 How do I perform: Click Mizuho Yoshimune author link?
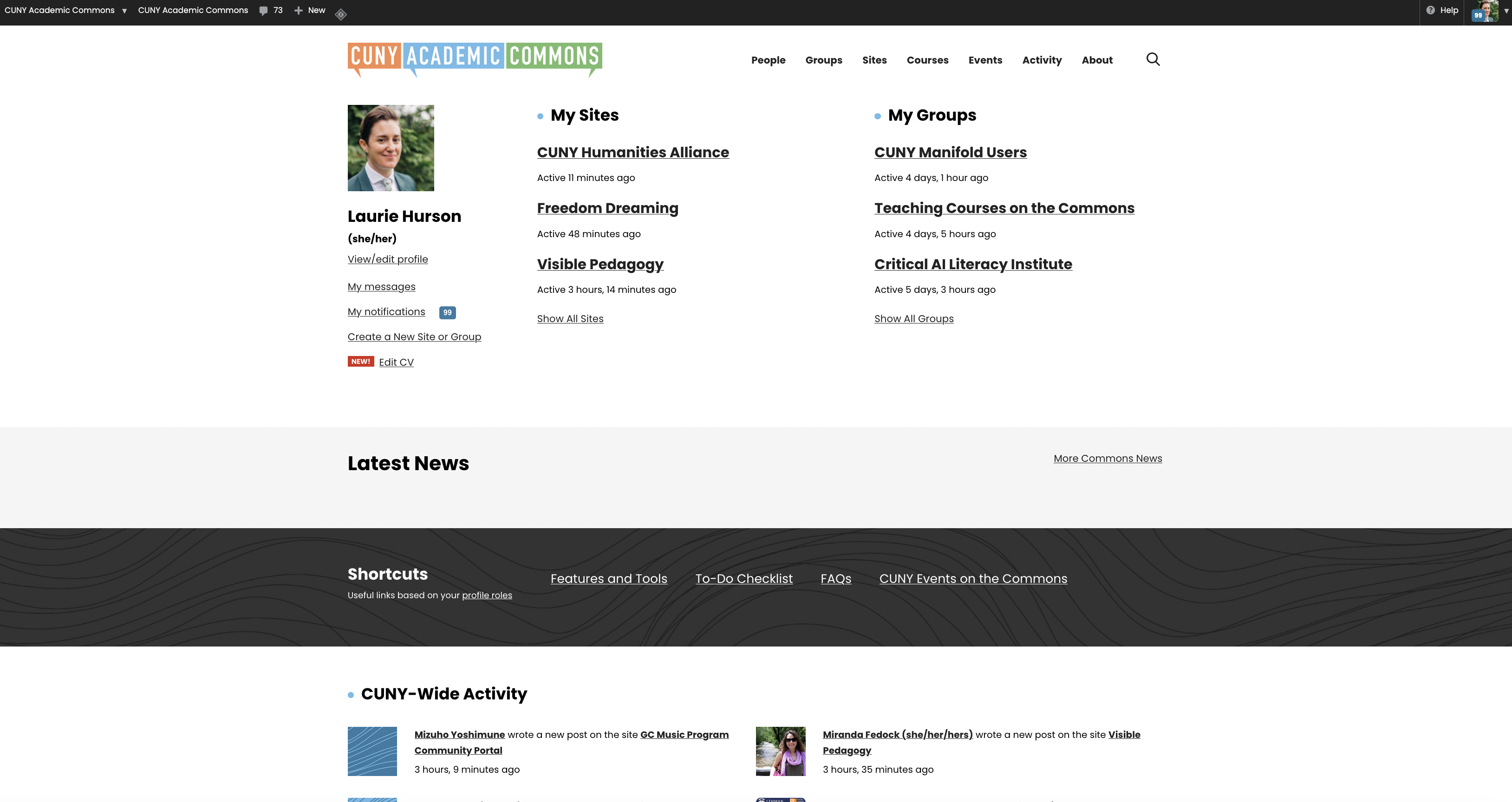[x=460, y=735]
